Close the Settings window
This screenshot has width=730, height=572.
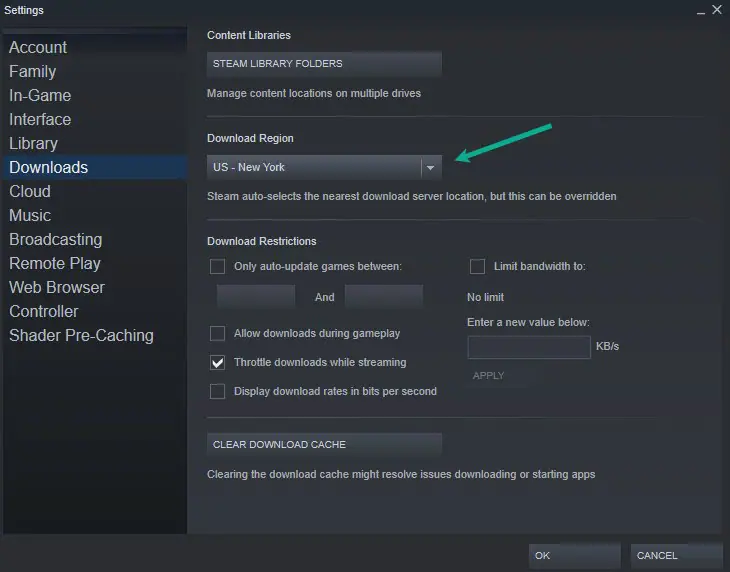coord(717,10)
